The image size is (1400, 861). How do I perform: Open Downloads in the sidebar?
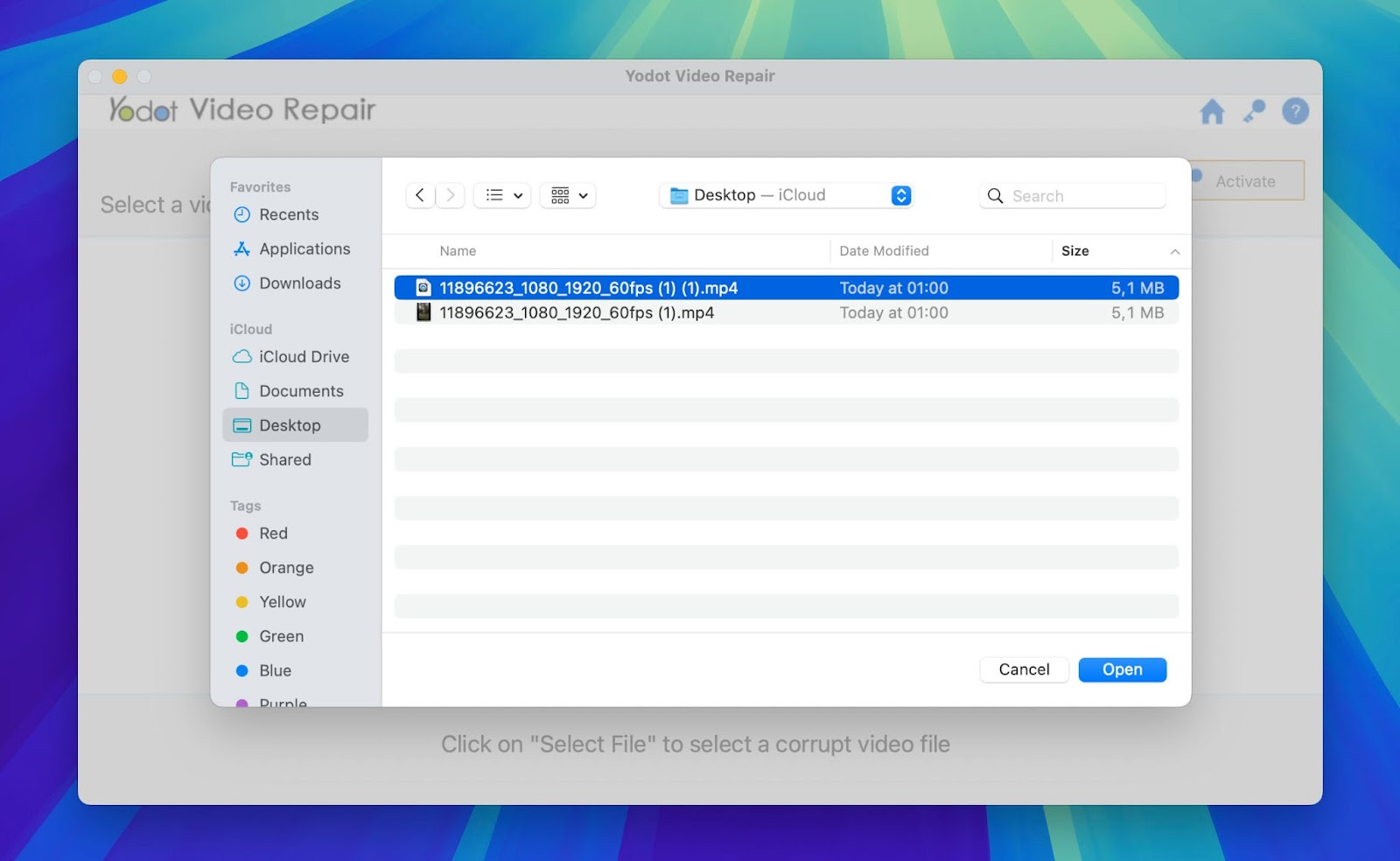[295, 283]
